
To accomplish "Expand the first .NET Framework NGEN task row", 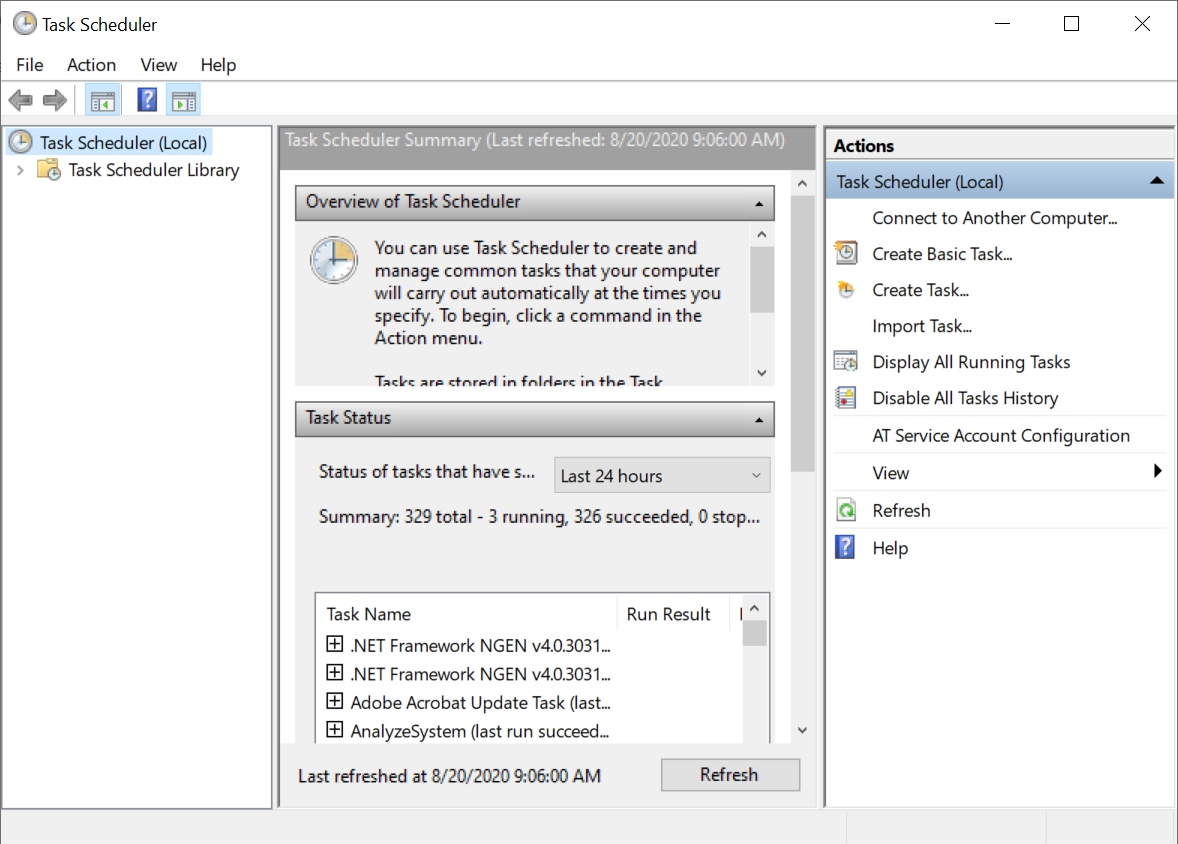I will pos(335,644).
